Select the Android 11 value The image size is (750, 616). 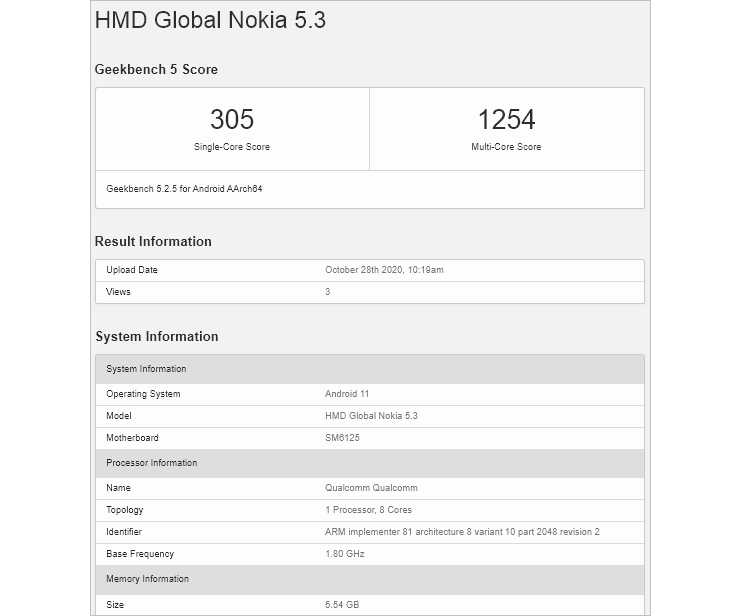[x=347, y=394]
